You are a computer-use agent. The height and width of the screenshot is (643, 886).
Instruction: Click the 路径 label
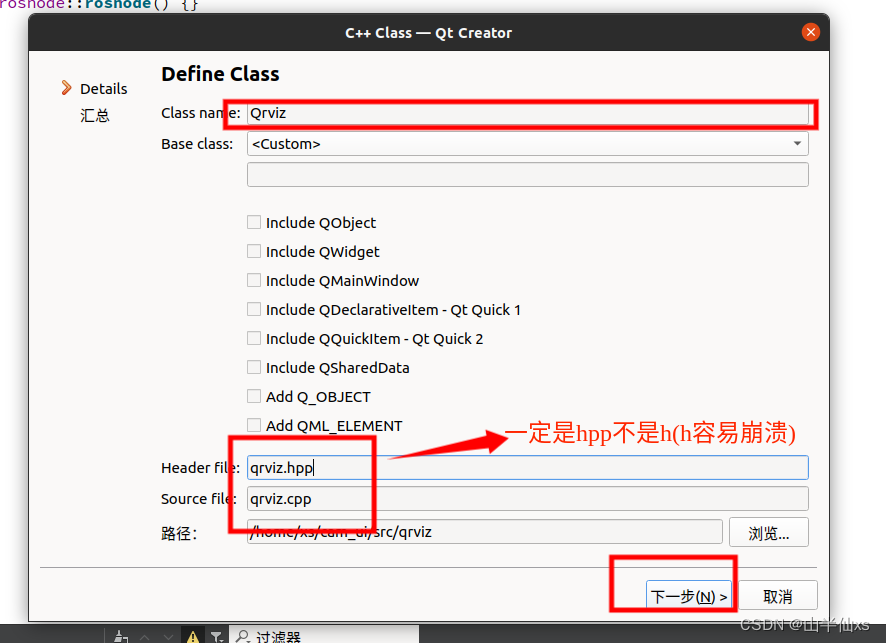pyautogui.click(x=179, y=533)
